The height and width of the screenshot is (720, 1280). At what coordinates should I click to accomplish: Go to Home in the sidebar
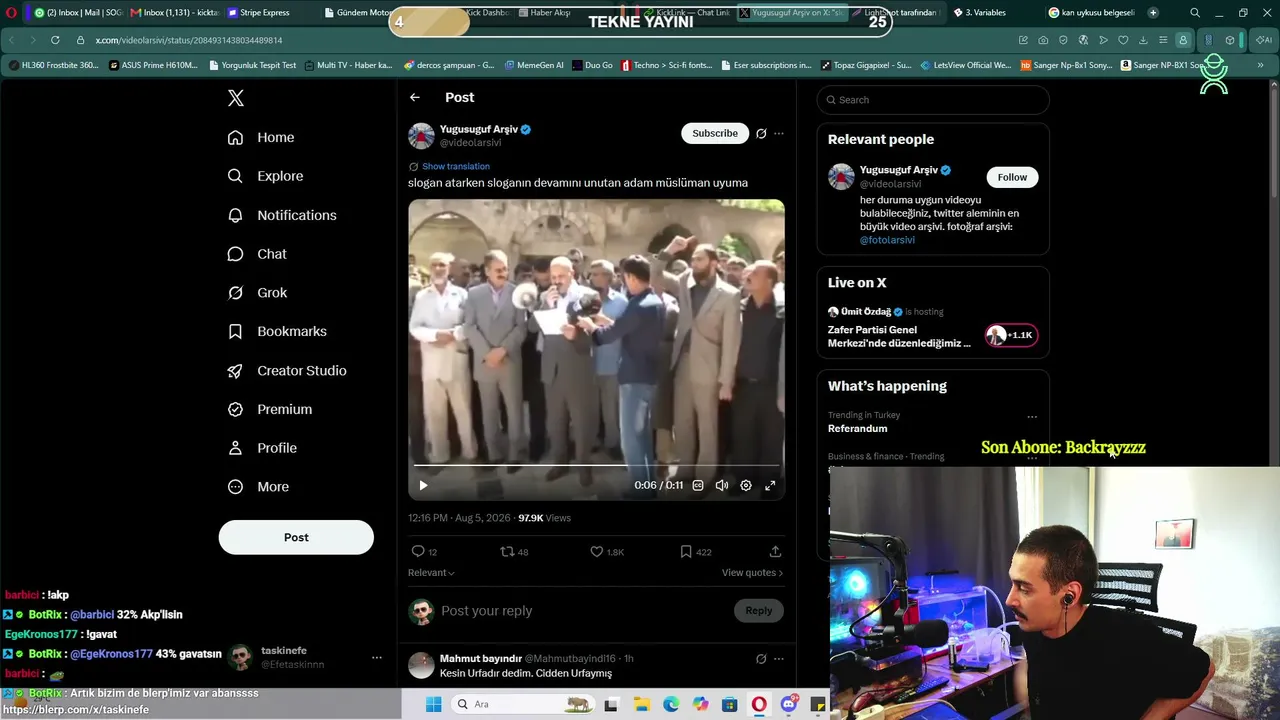tap(261, 137)
